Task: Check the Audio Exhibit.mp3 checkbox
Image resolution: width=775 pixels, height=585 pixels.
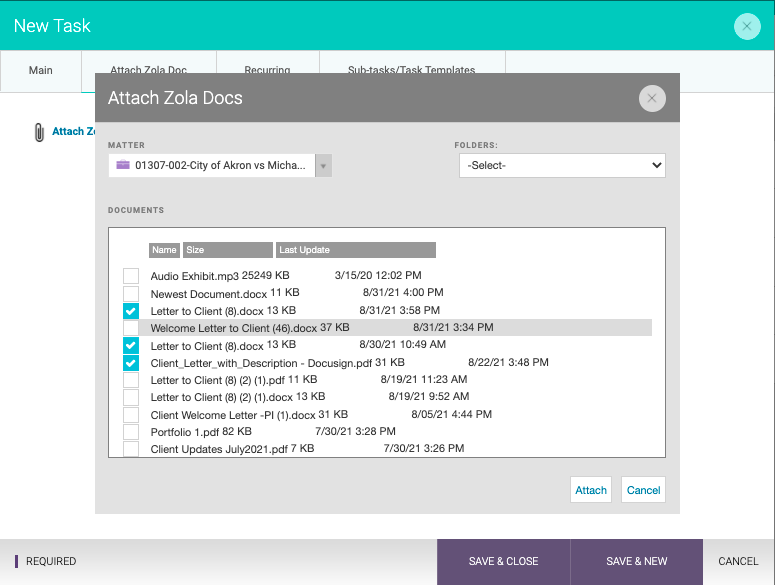Action: (131, 276)
